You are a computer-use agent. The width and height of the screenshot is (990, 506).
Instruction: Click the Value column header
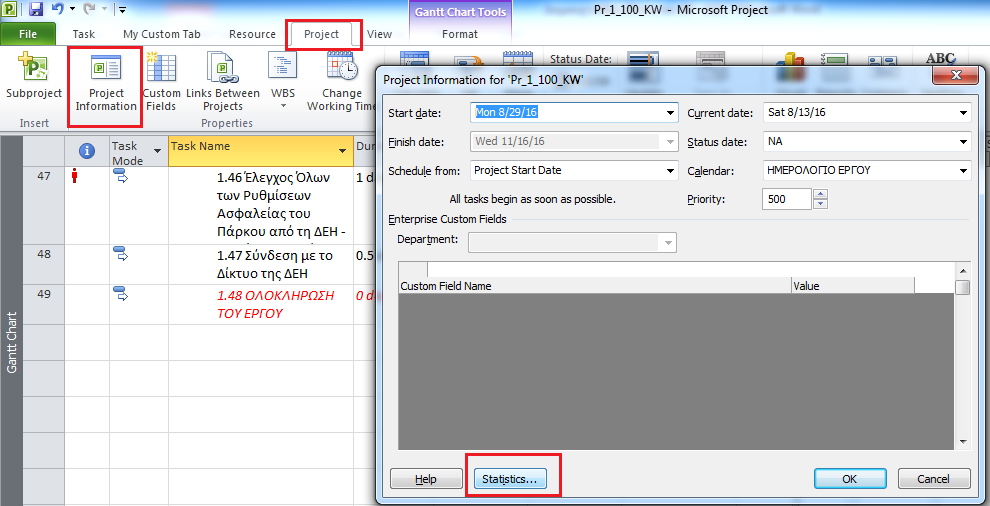[x=853, y=286]
